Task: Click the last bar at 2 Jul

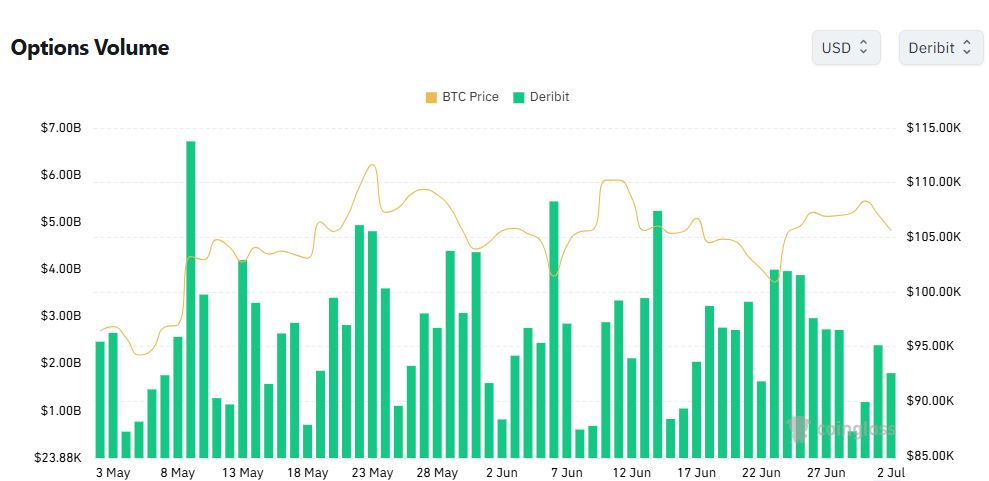Action: [891, 415]
